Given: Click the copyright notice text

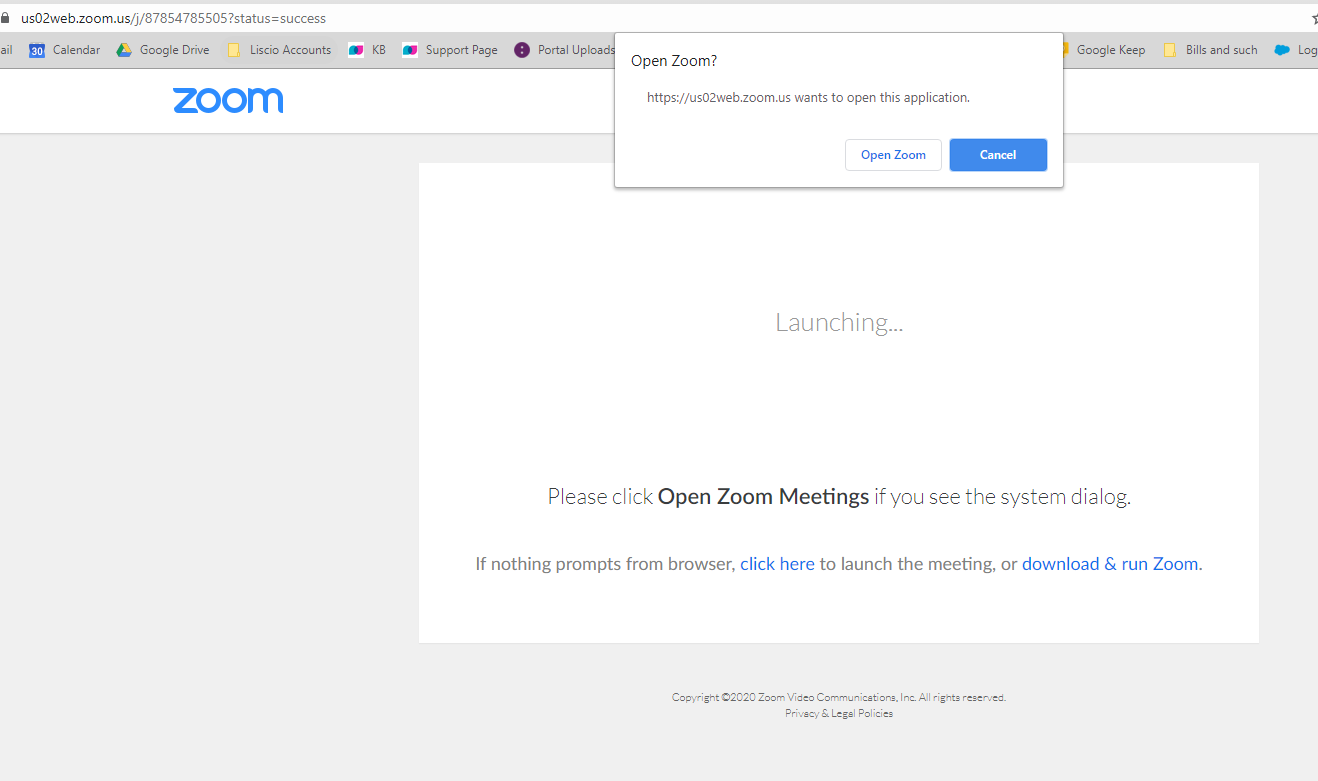Looking at the screenshot, I should click(x=839, y=698).
